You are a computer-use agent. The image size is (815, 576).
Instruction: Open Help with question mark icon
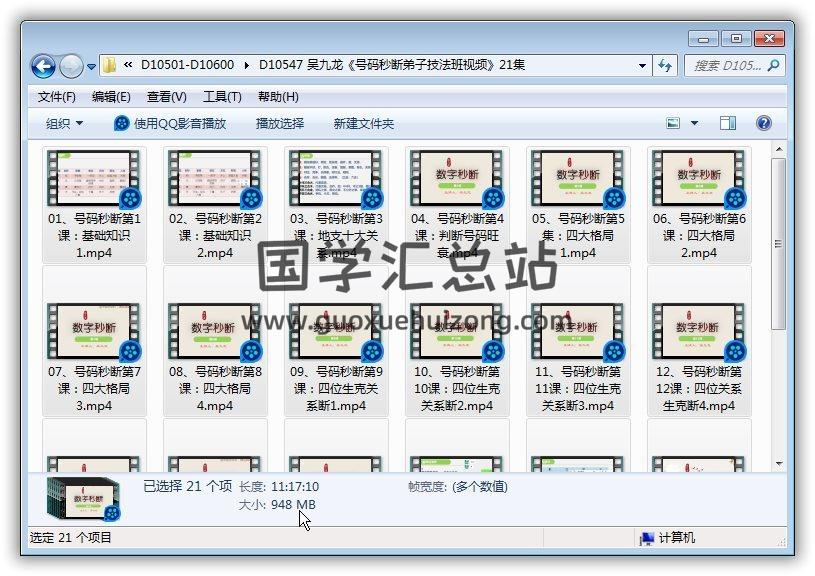pos(764,123)
